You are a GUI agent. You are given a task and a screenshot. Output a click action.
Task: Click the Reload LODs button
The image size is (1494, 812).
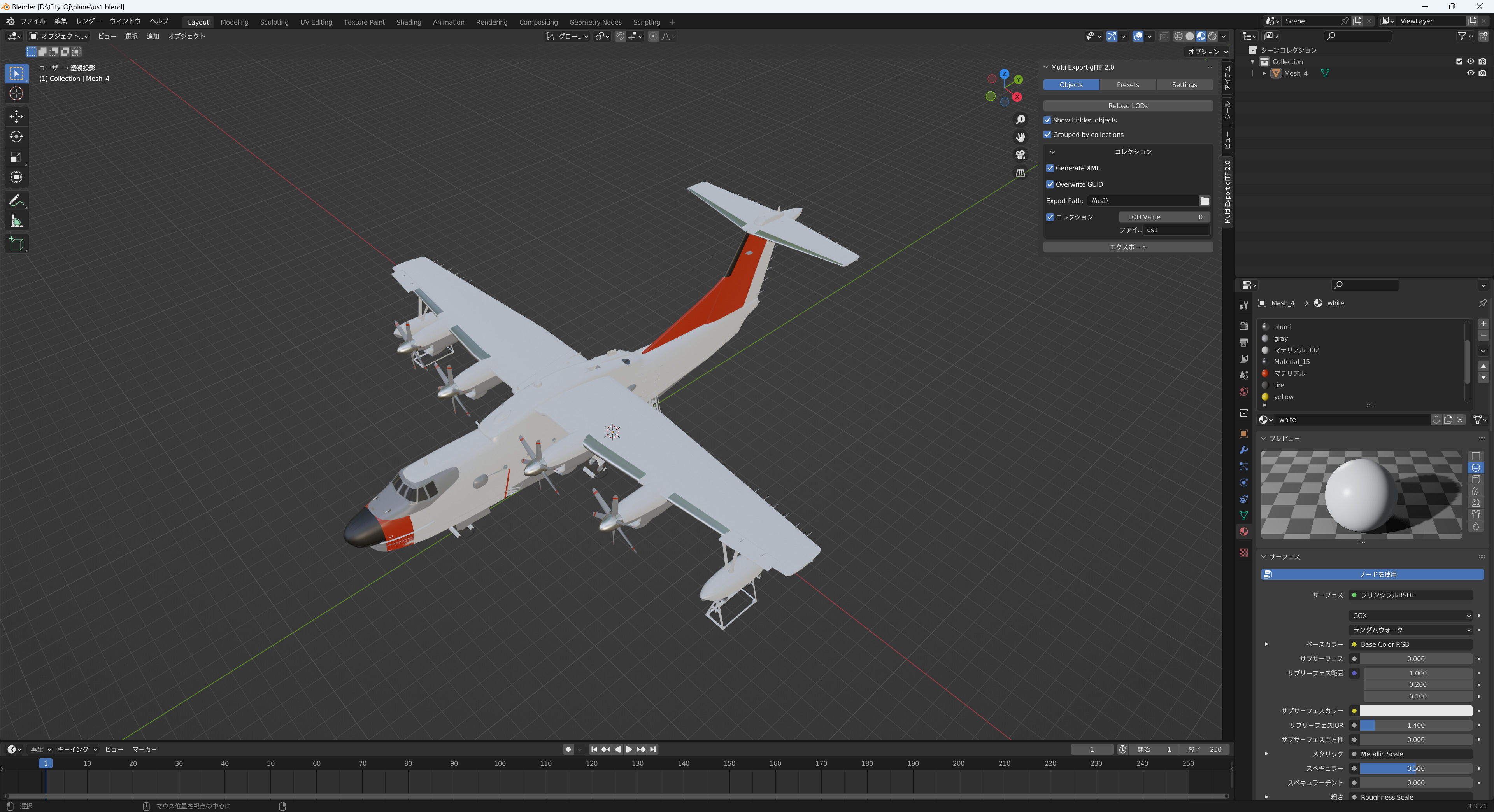[x=1128, y=106]
